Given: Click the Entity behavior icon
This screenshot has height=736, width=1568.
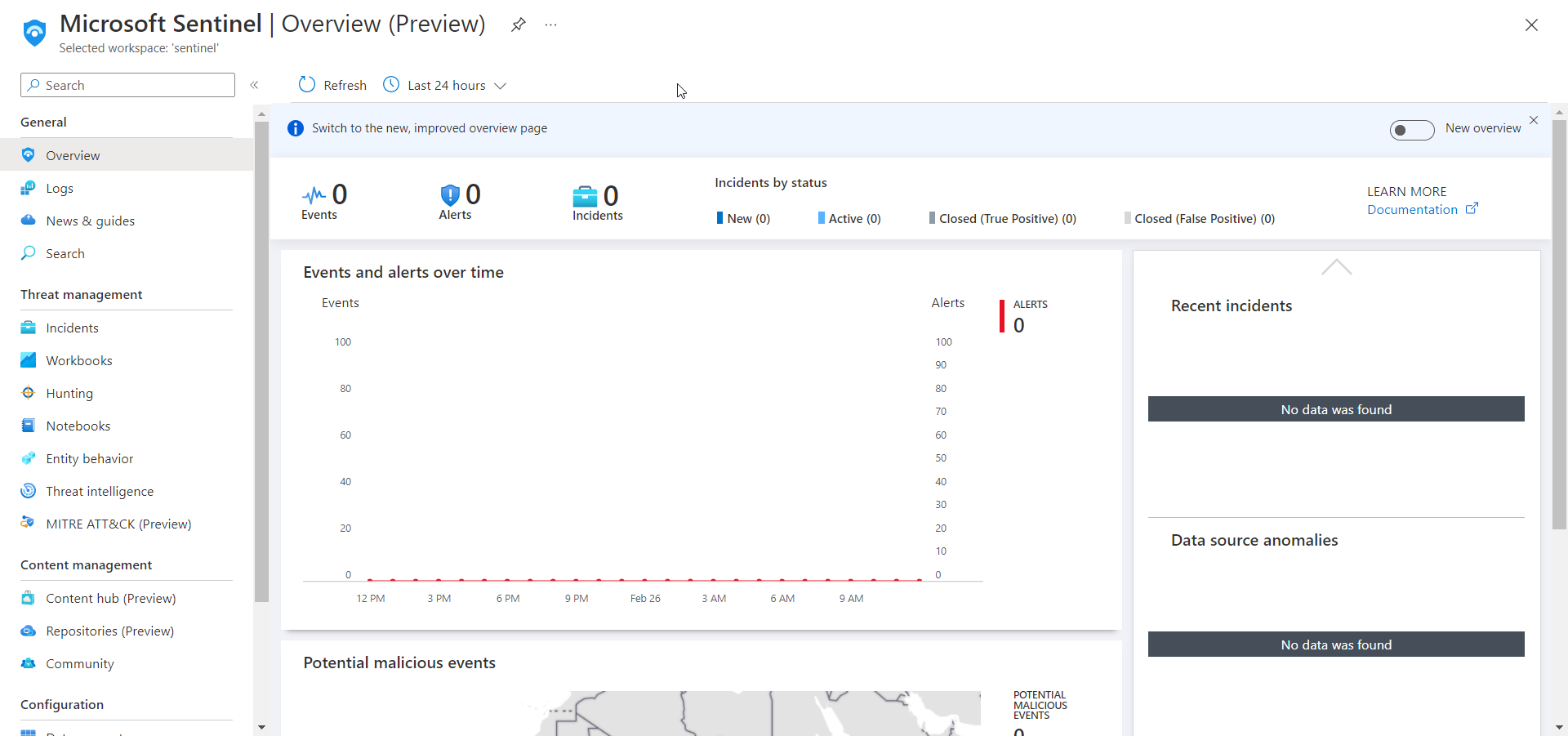Looking at the screenshot, I should (29, 457).
